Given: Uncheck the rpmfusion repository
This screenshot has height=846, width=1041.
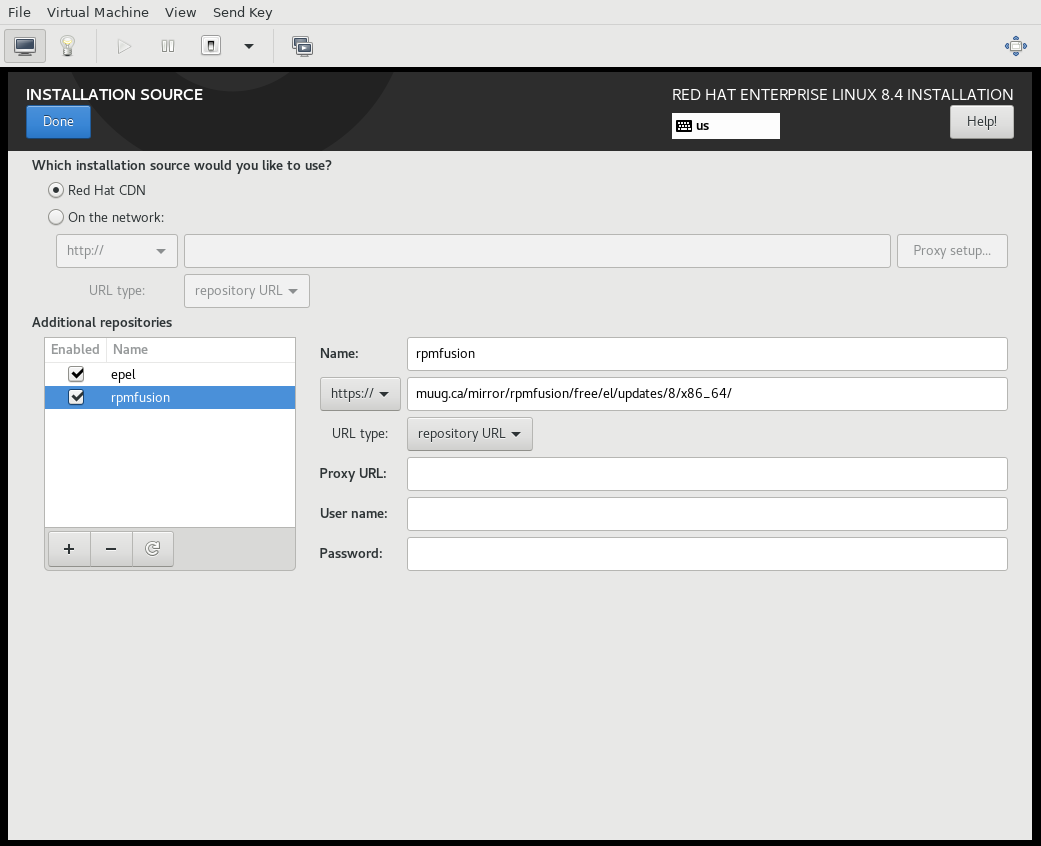Looking at the screenshot, I should pos(76,397).
